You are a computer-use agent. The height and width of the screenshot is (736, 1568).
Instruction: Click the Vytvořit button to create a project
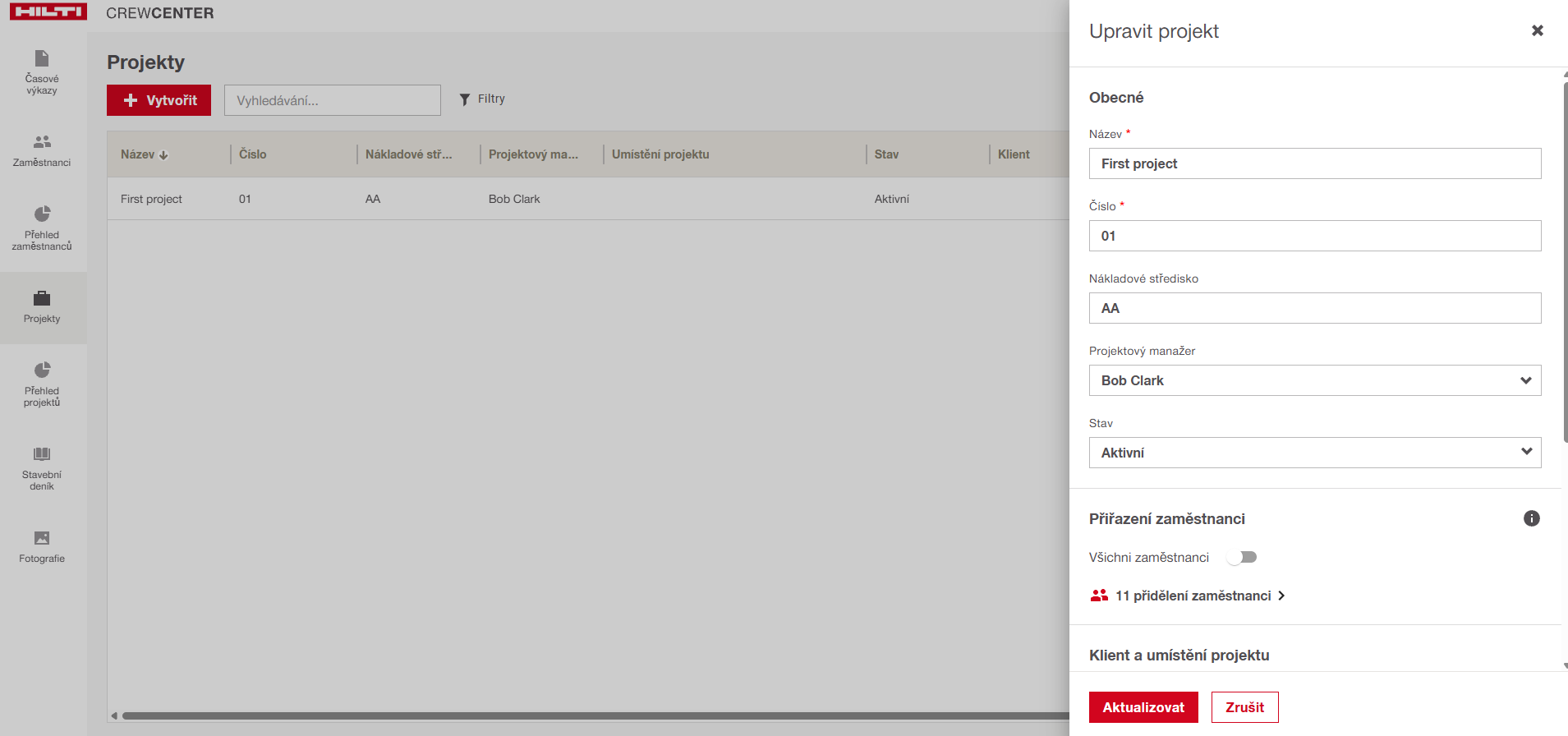point(159,100)
